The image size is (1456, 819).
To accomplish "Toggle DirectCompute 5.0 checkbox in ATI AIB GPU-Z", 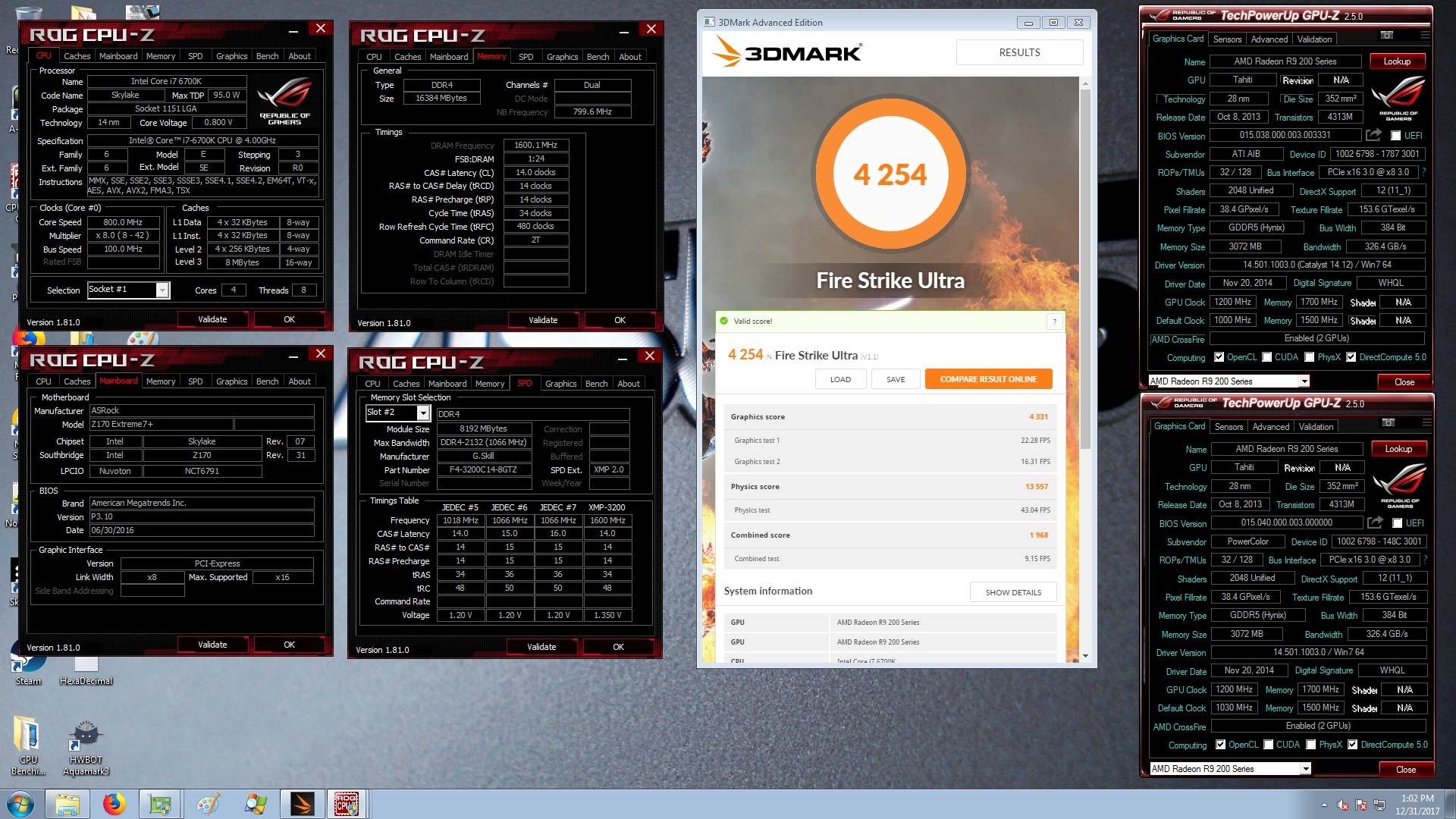I will tap(1351, 357).
